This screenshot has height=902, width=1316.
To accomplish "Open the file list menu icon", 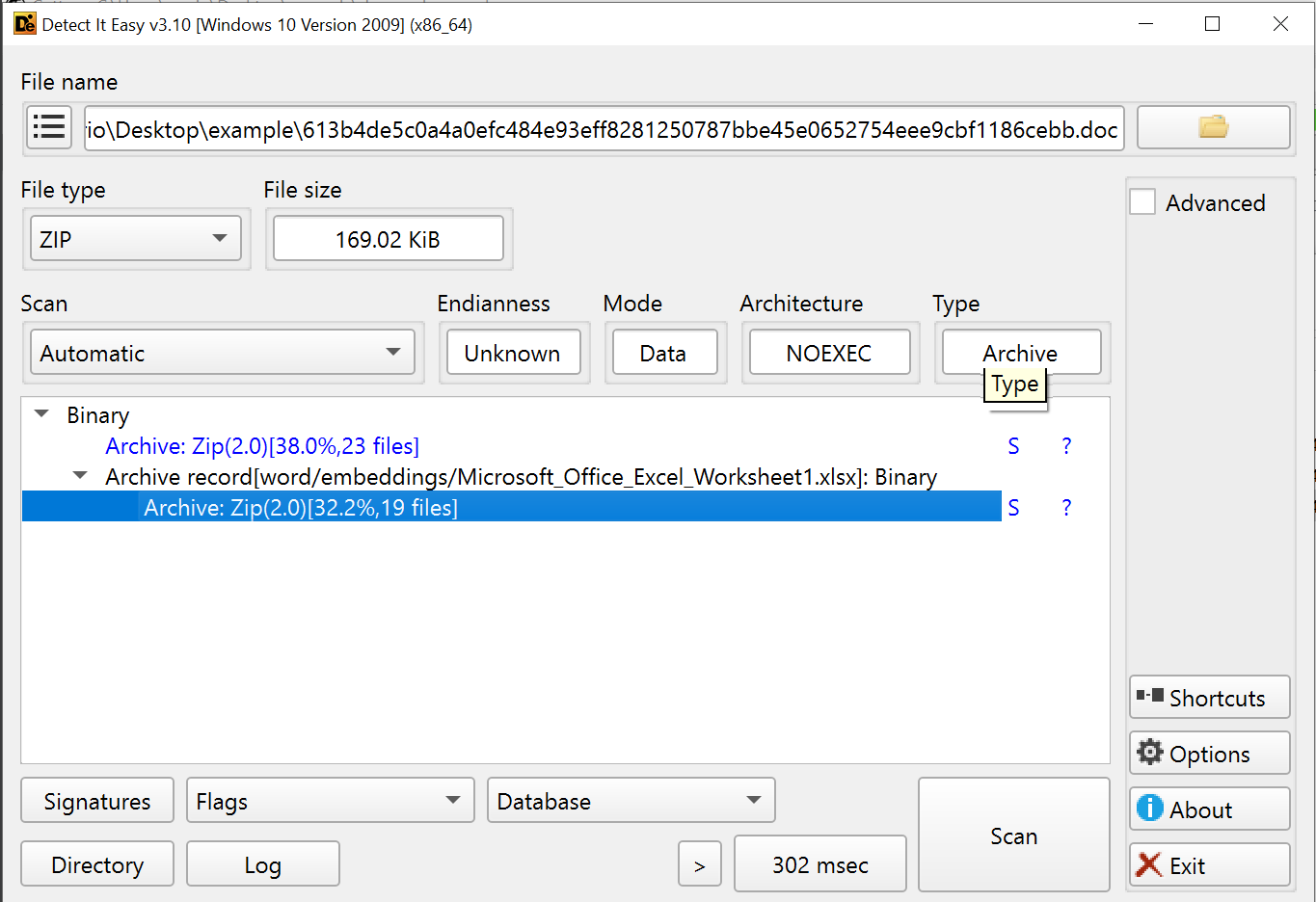I will tap(48, 127).
